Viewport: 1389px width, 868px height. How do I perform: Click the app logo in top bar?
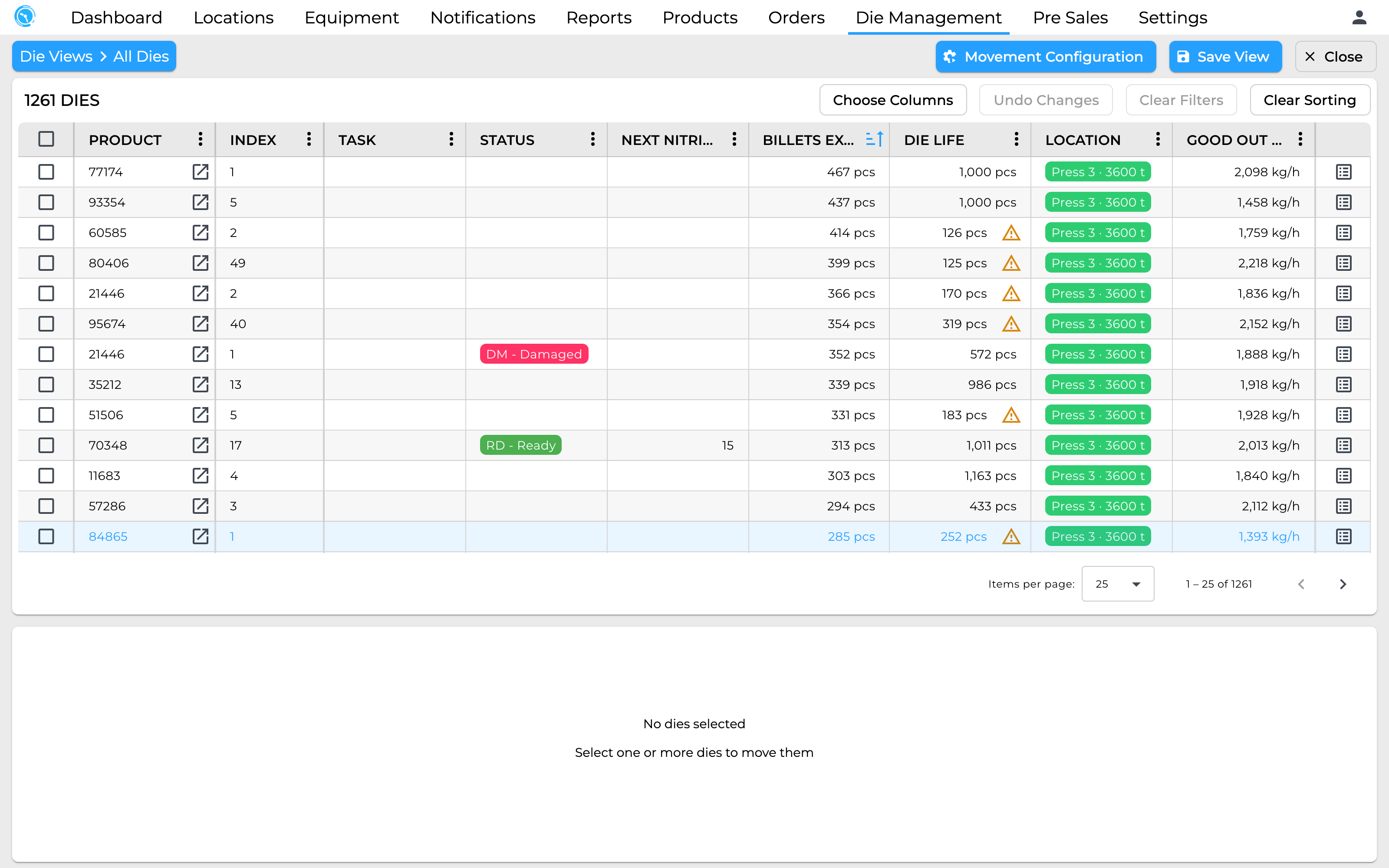click(25, 16)
